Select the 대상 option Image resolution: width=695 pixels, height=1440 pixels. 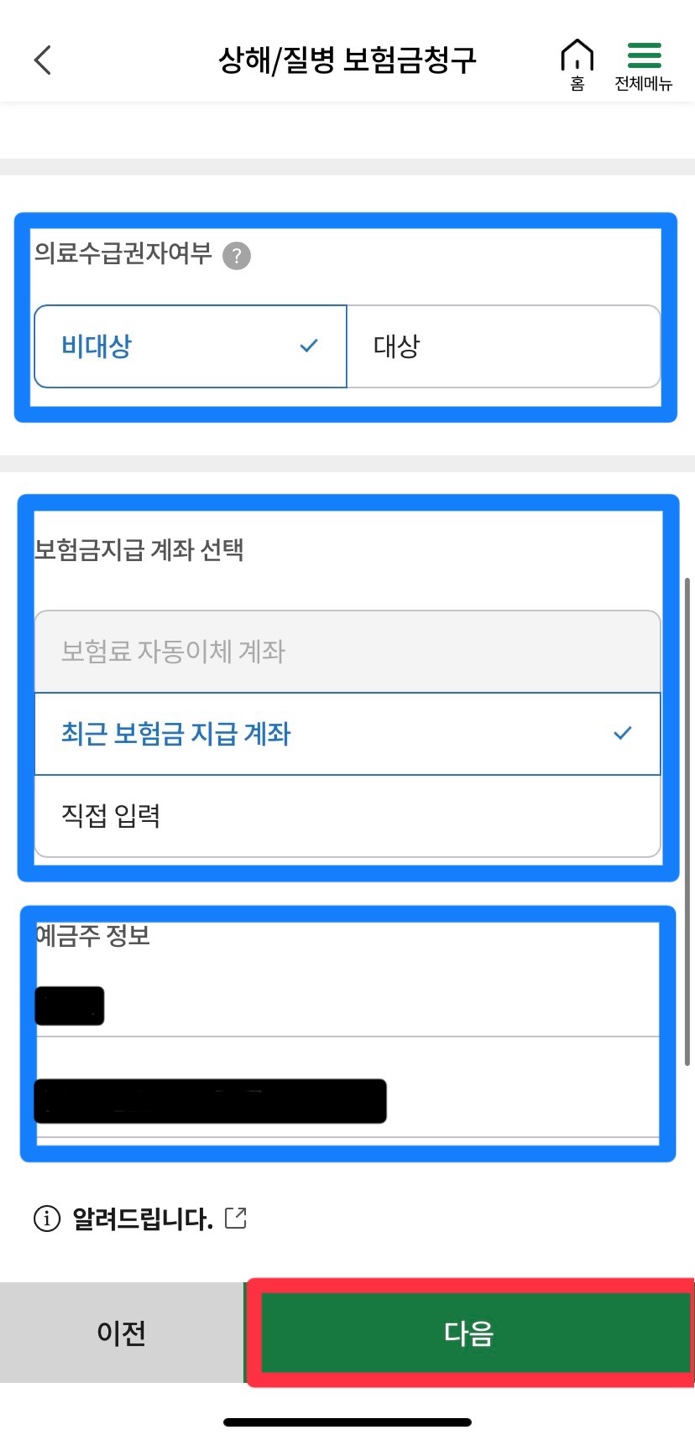(x=502, y=345)
